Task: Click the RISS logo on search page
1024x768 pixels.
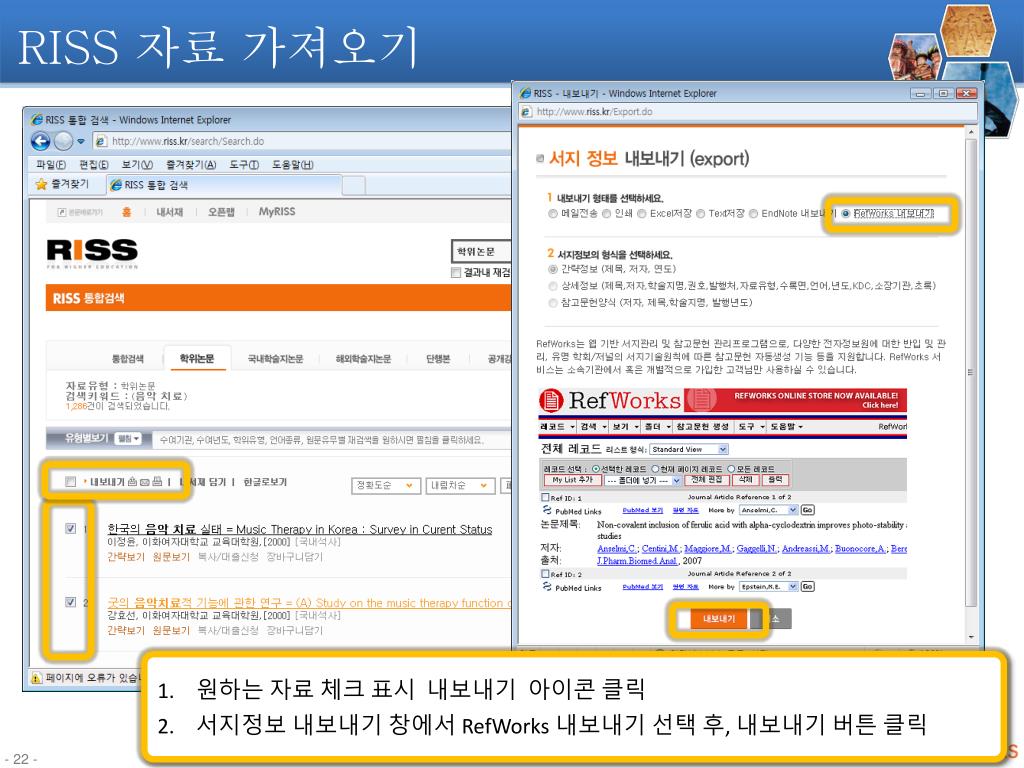Action: pyautogui.click(x=92, y=253)
